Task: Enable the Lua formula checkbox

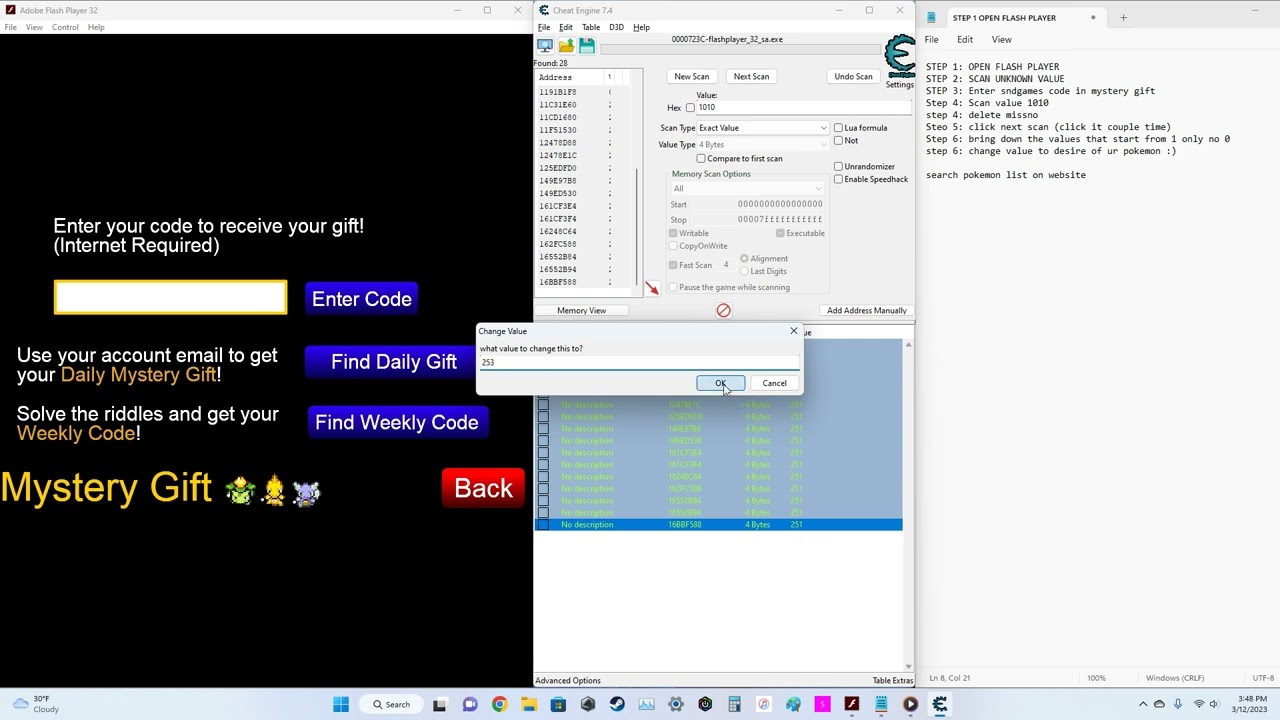Action: (838, 128)
